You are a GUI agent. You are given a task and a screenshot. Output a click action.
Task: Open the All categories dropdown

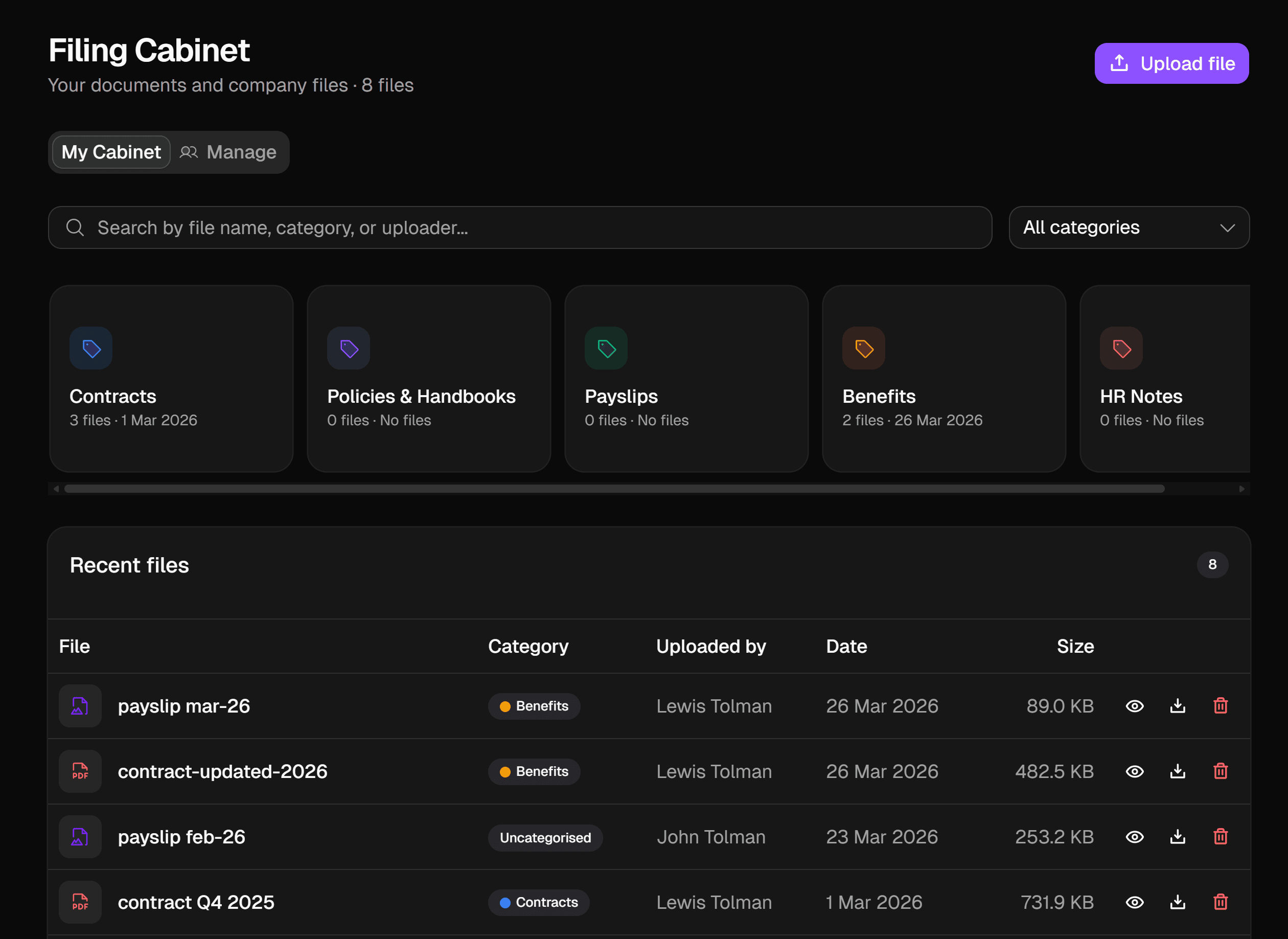pos(1129,227)
